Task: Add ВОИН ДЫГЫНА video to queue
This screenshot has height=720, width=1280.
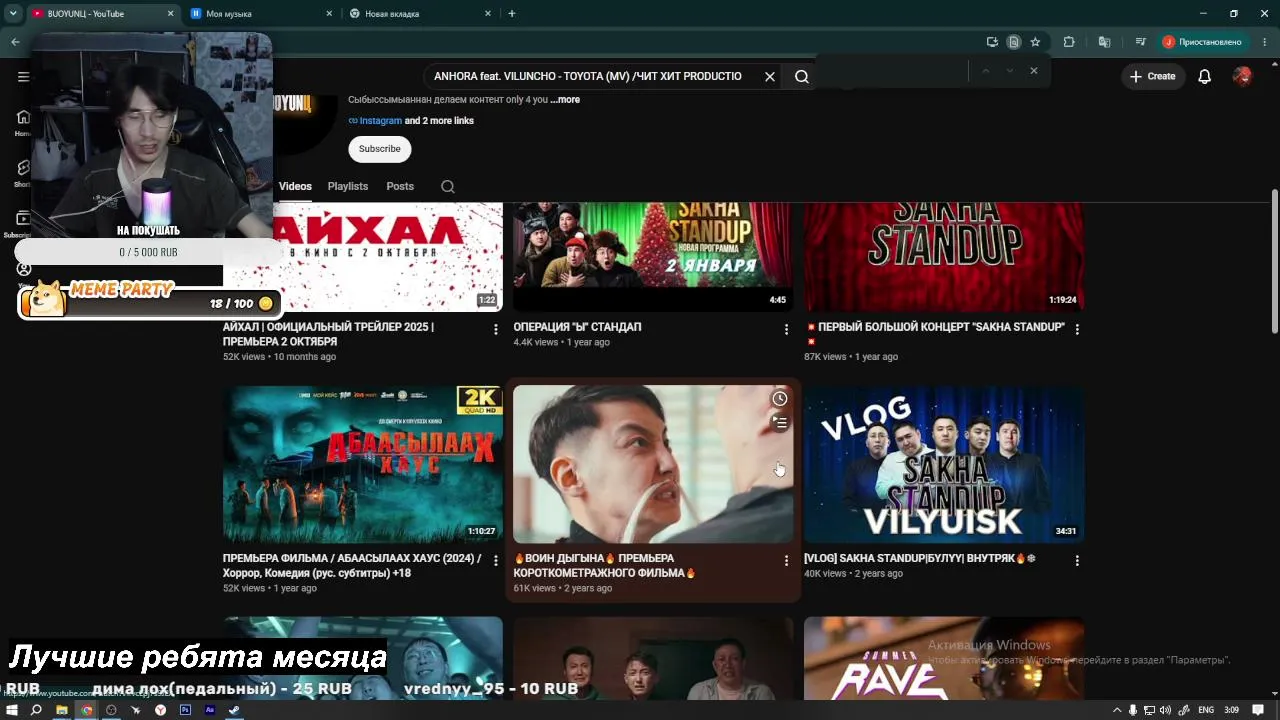Action: [x=780, y=423]
